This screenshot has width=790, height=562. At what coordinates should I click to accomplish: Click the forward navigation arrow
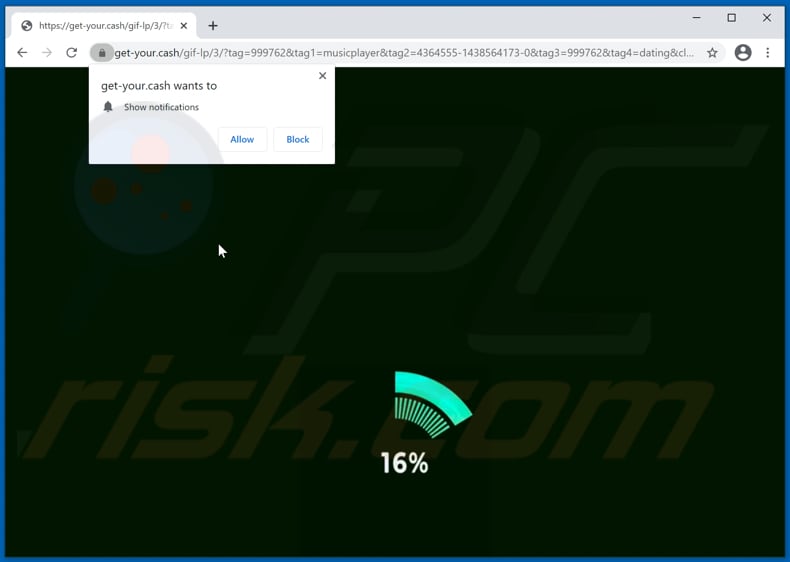tap(47, 52)
